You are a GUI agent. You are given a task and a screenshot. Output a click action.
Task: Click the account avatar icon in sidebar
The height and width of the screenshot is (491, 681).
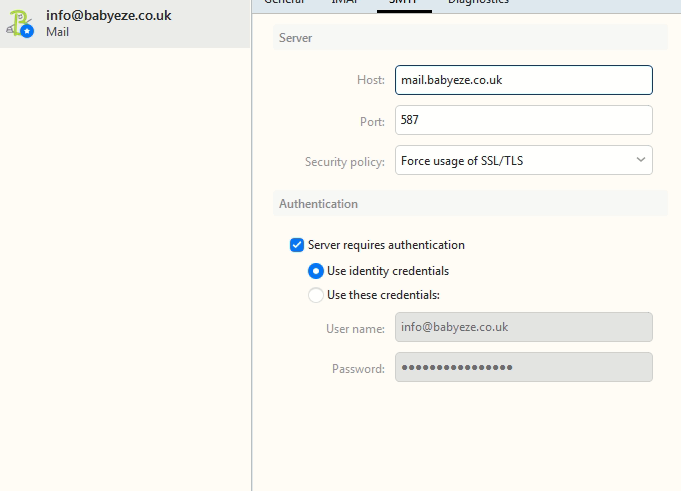tap(22, 23)
